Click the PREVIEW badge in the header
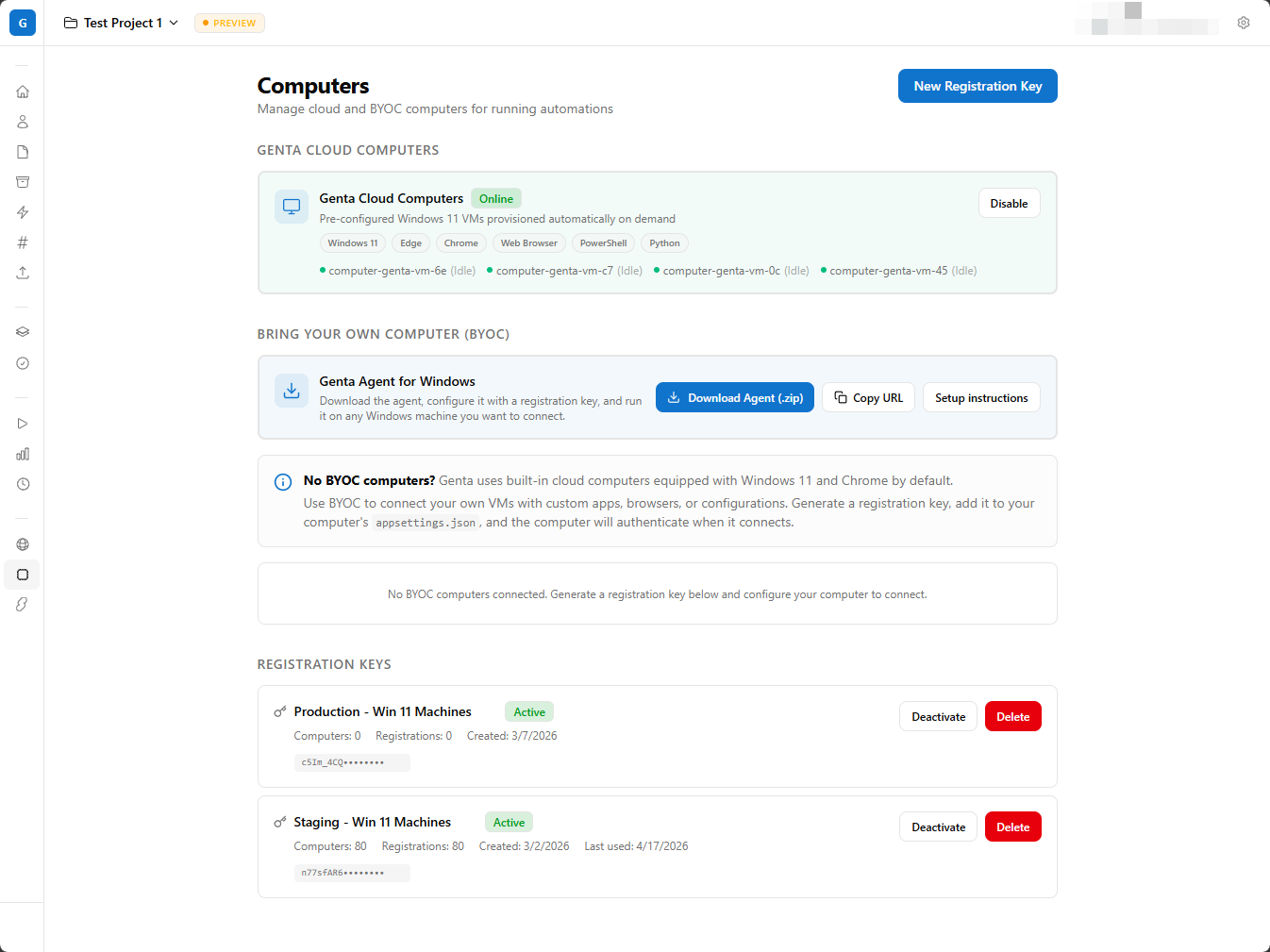This screenshot has width=1270, height=952. 229,23
